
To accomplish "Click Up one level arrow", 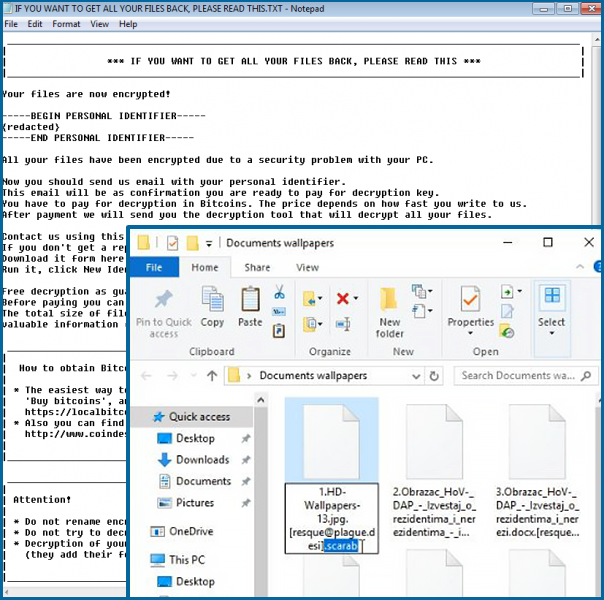I will [x=212, y=375].
